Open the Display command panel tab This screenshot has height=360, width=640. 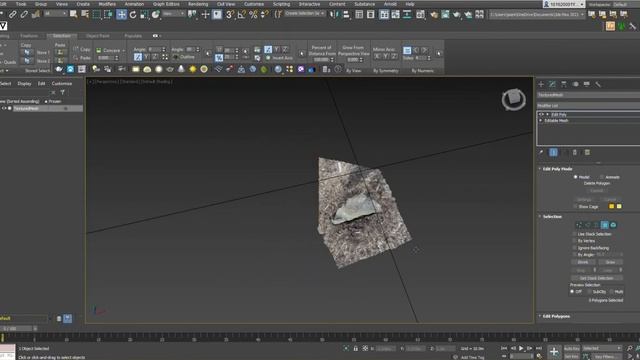(x=587, y=84)
